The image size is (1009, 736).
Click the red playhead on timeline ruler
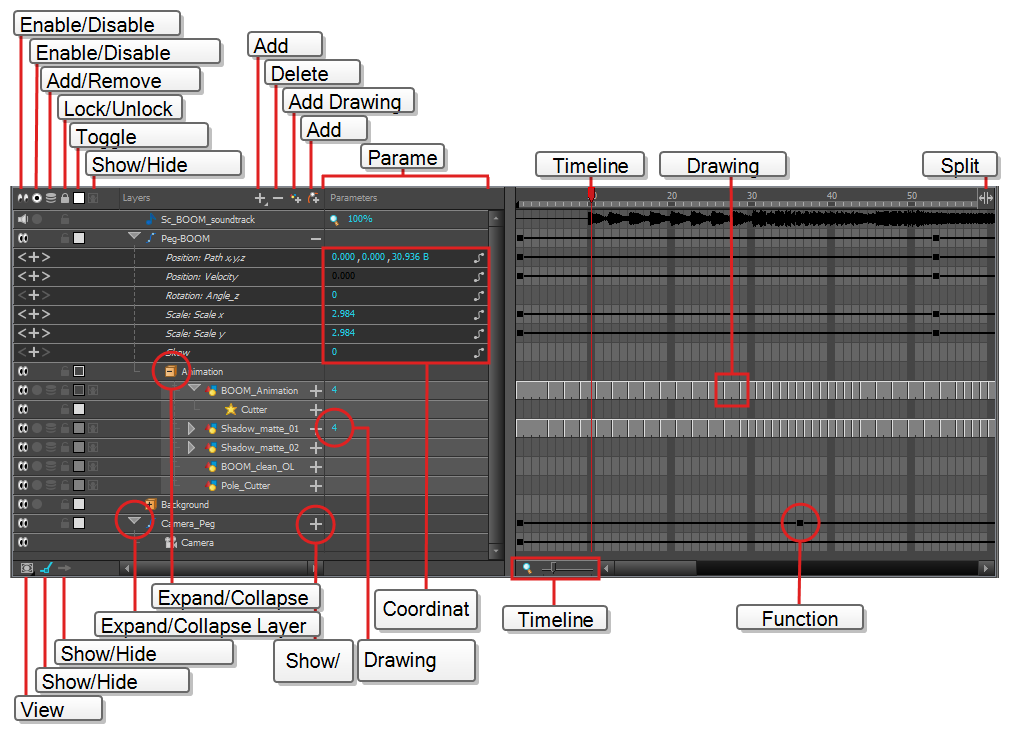pyautogui.click(x=592, y=195)
